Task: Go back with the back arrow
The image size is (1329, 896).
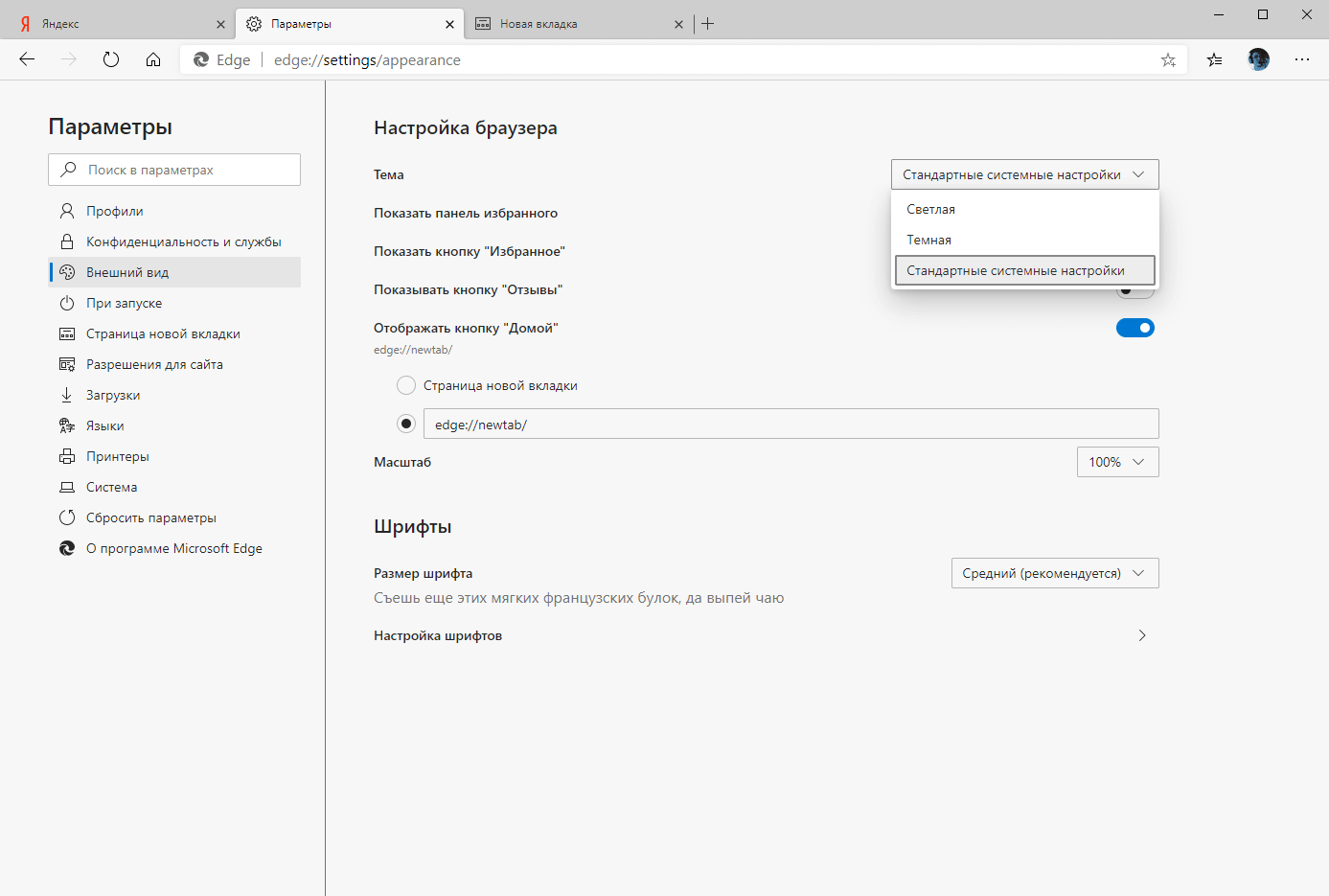Action: coord(27,59)
